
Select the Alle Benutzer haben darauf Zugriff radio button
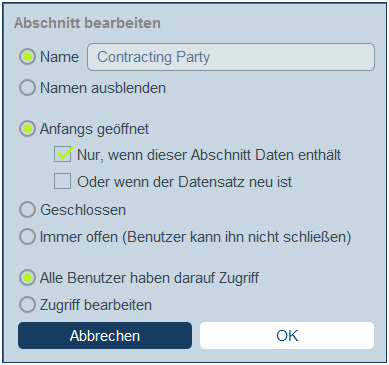tap(27, 278)
